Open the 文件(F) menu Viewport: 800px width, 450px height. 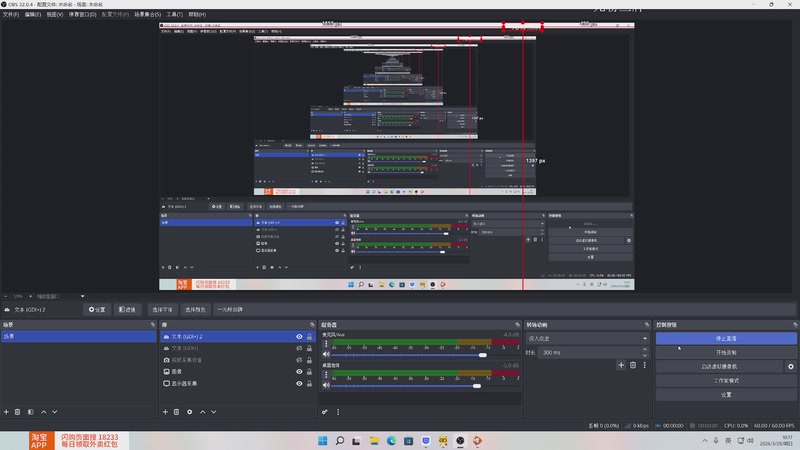click(11, 14)
